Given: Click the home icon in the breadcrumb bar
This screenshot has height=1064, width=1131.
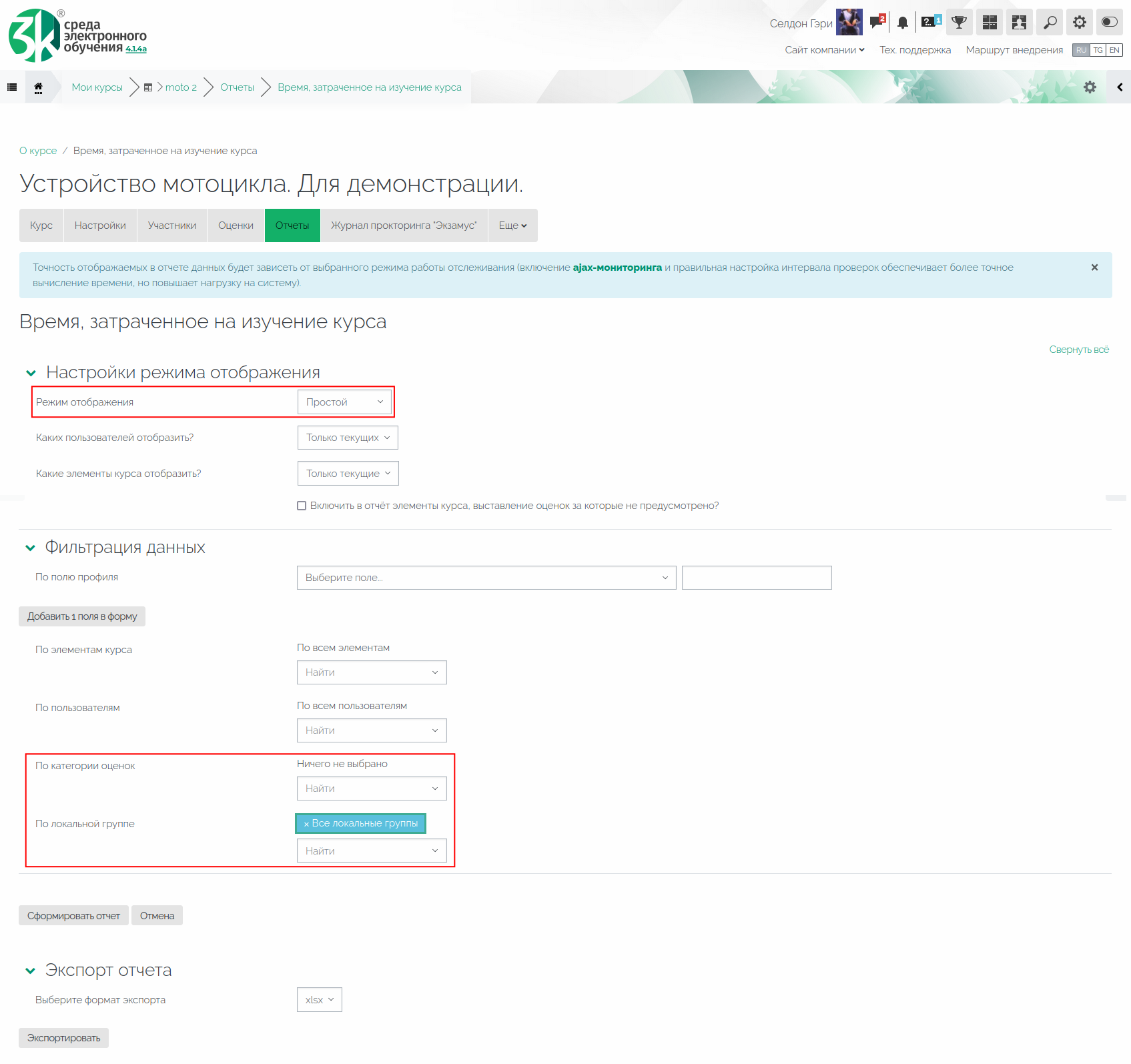Looking at the screenshot, I should 38,87.
